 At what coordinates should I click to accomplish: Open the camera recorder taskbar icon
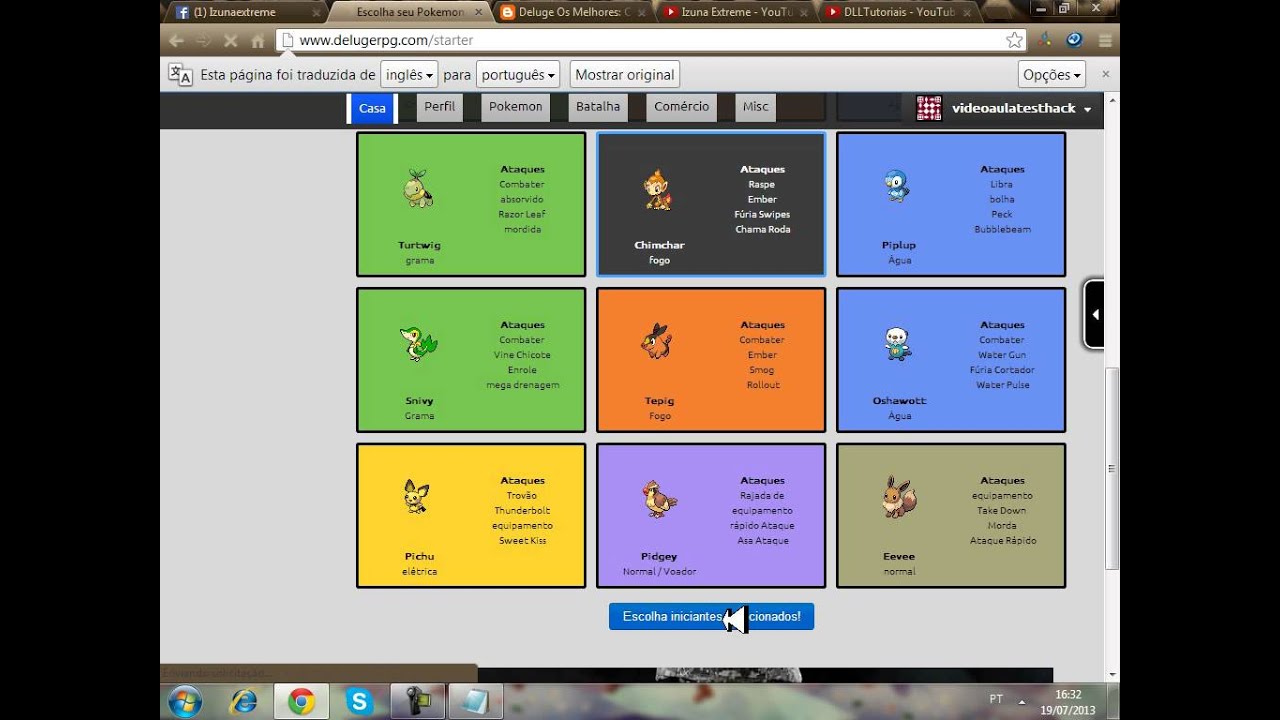pyautogui.click(x=417, y=702)
